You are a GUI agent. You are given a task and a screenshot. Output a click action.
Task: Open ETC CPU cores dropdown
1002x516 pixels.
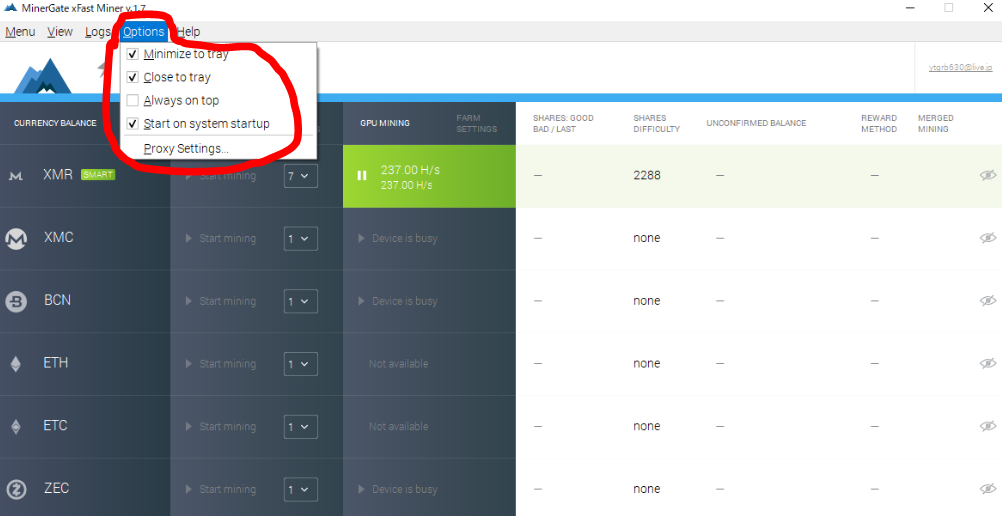pos(300,426)
